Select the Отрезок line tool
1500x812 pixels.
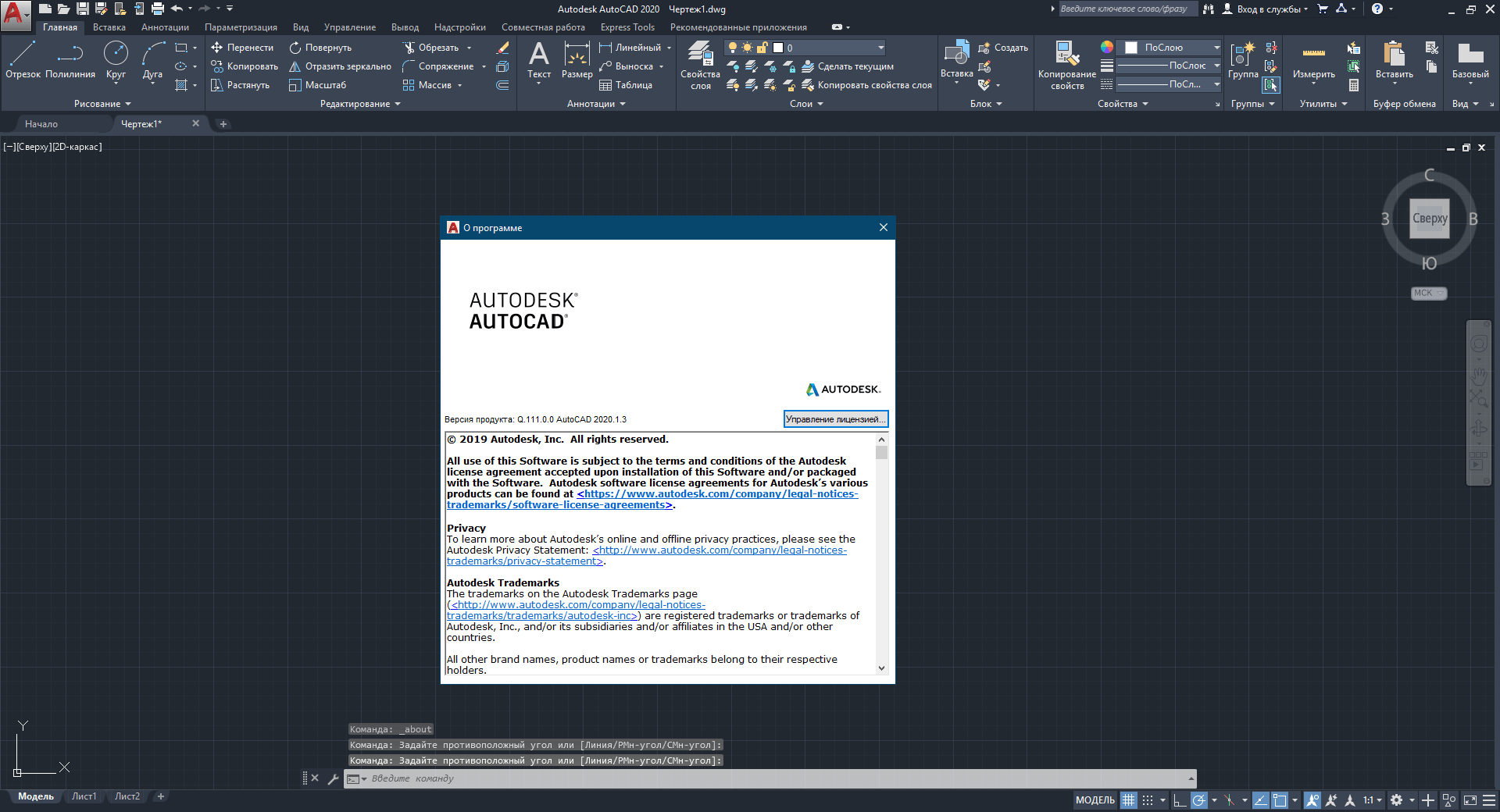23,61
